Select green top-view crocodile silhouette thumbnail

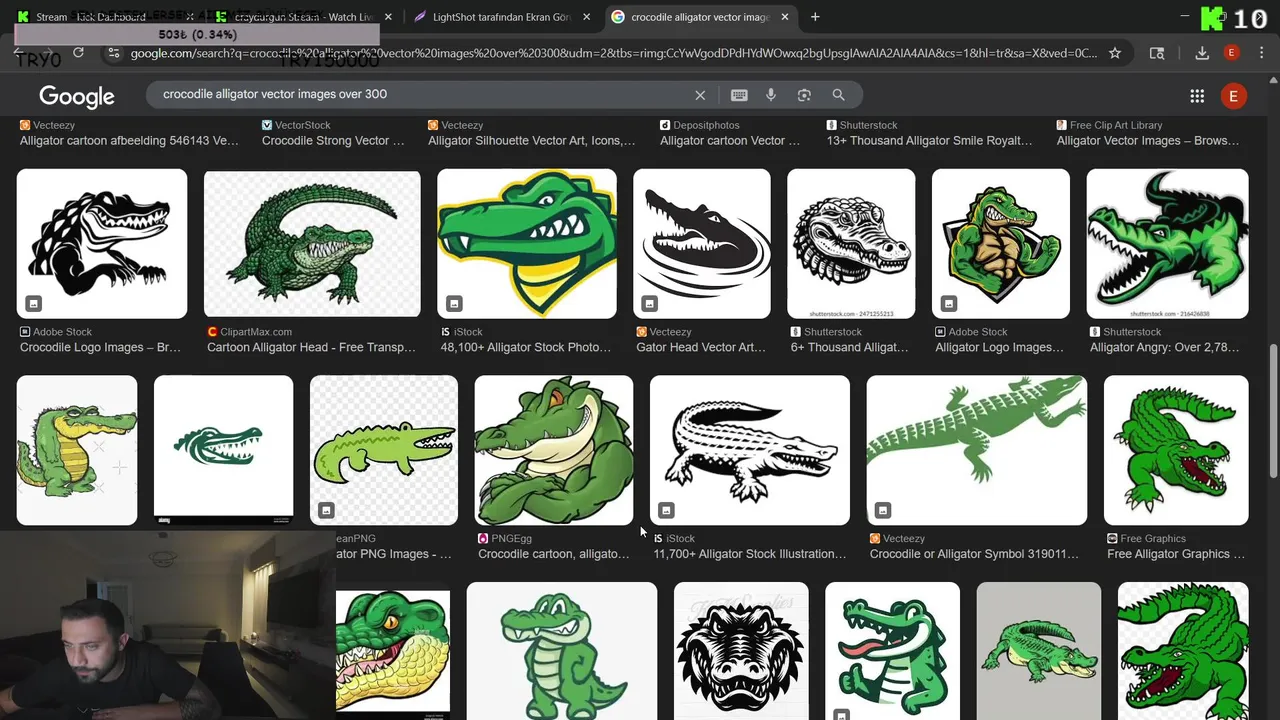pyautogui.click(x=977, y=450)
